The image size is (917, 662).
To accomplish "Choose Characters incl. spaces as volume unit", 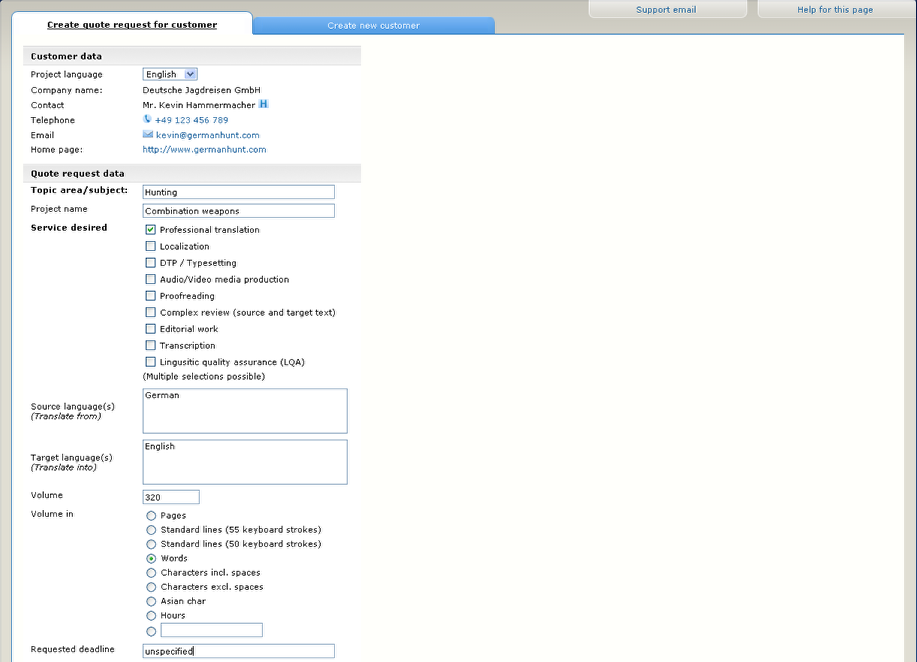I will (x=151, y=573).
